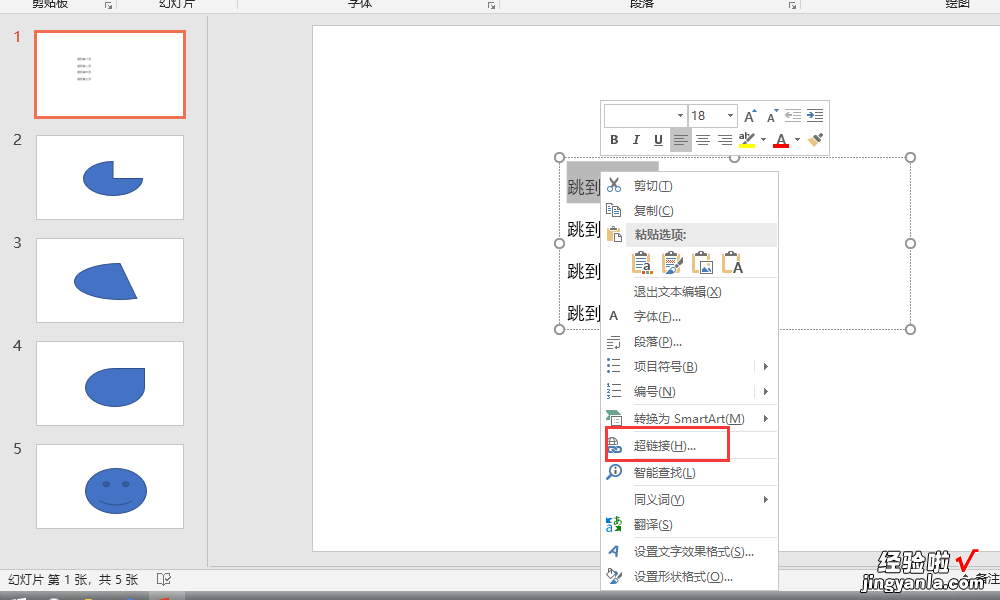Click the format painter brush icon
Image resolution: width=1000 pixels, height=600 pixels.
[x=815, y=140]
